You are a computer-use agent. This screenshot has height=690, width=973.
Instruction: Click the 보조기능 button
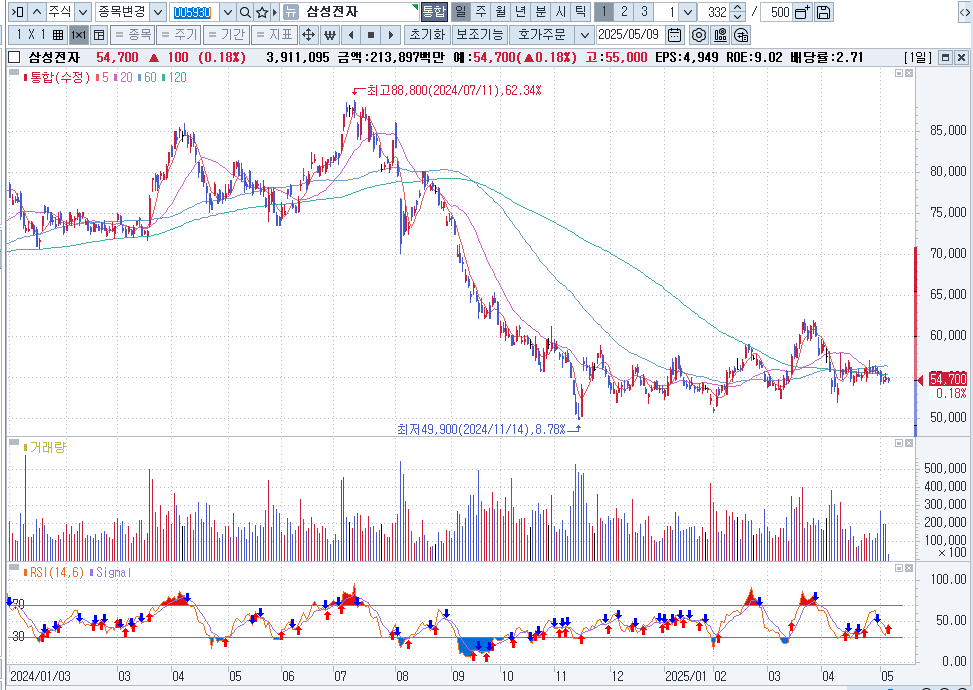pos(481,35)
